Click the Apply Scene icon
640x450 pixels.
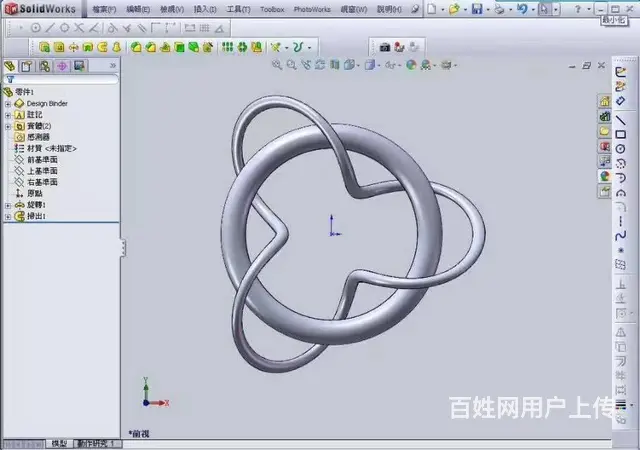click(425, 65)
